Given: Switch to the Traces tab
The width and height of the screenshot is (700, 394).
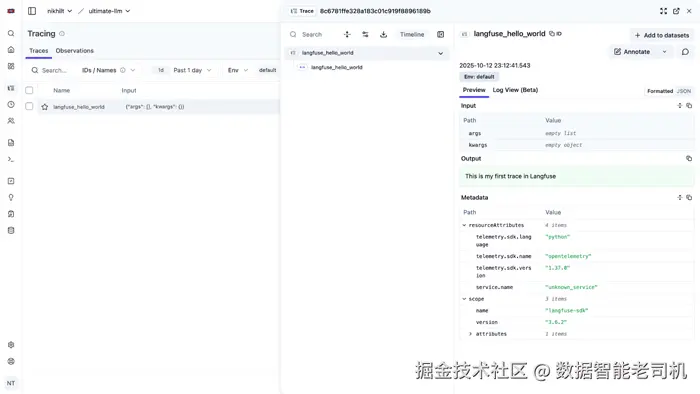Looking at the screenshot, I should [x=39, y=51].
